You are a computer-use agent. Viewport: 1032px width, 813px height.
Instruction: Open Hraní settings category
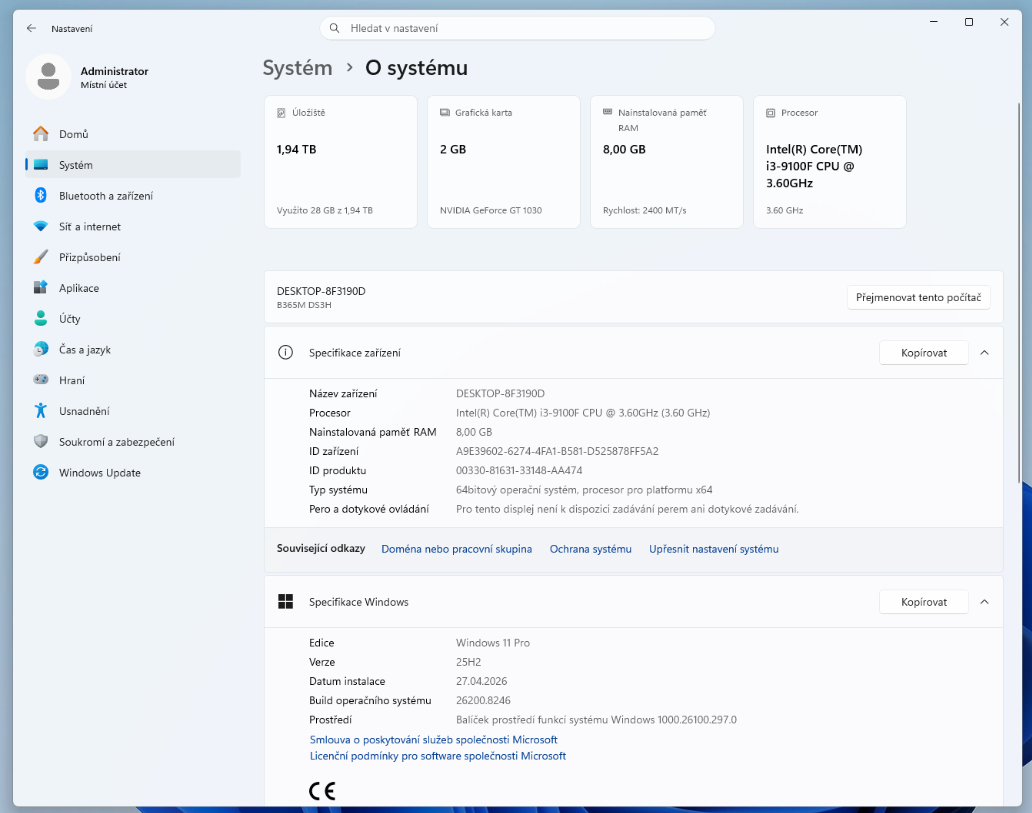click(x=133, y=380)
